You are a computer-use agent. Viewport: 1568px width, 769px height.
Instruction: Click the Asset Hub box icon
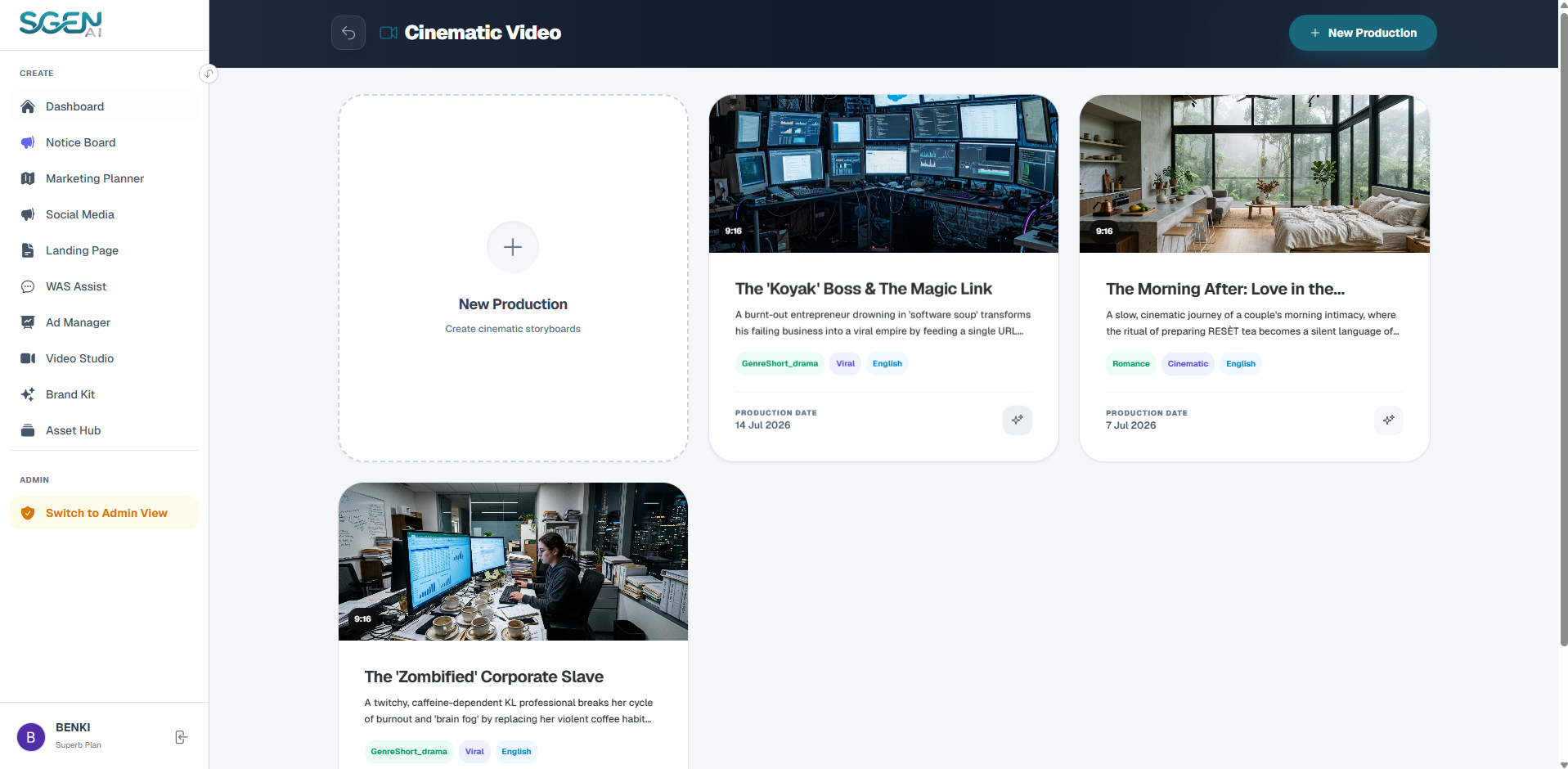point(28,430)
